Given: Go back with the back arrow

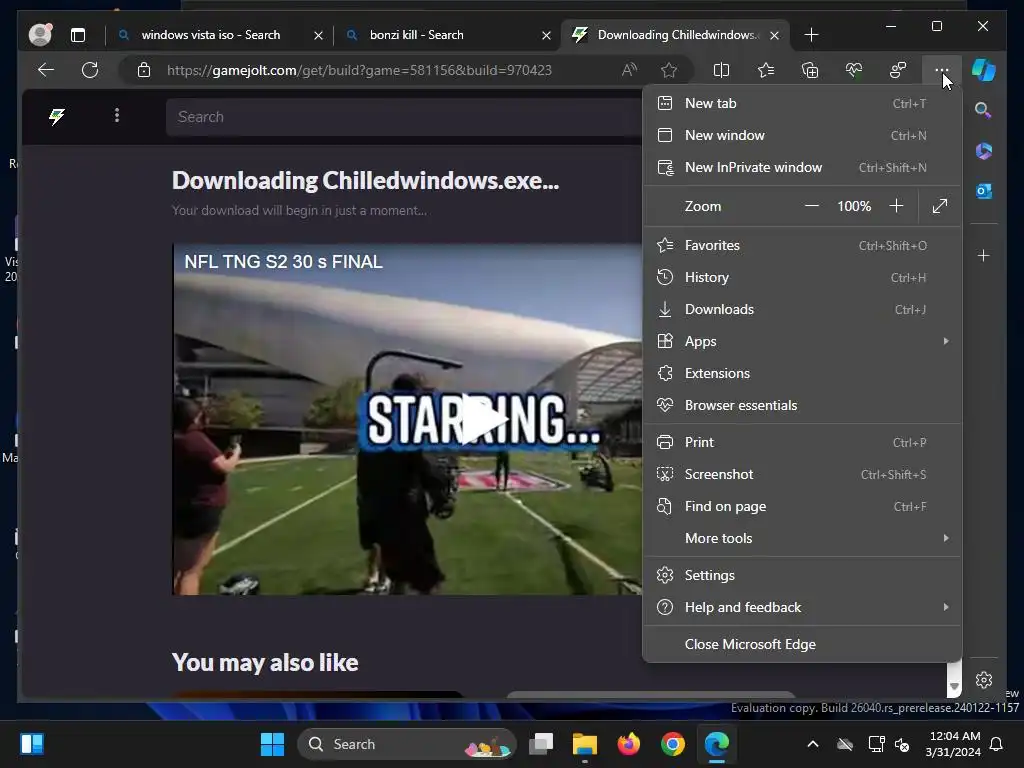Looking at the screenshot, I should click(x=46, y=70).
